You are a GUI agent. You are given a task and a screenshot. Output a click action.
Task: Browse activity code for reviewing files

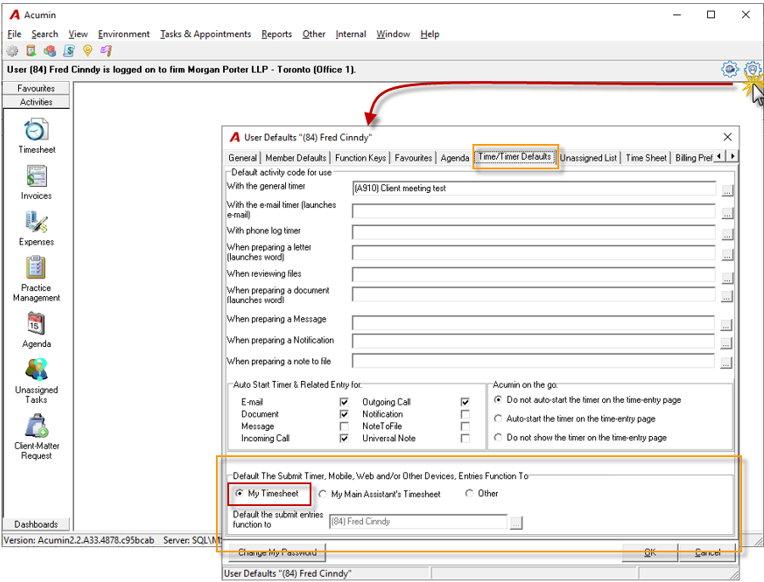(726, 278)
